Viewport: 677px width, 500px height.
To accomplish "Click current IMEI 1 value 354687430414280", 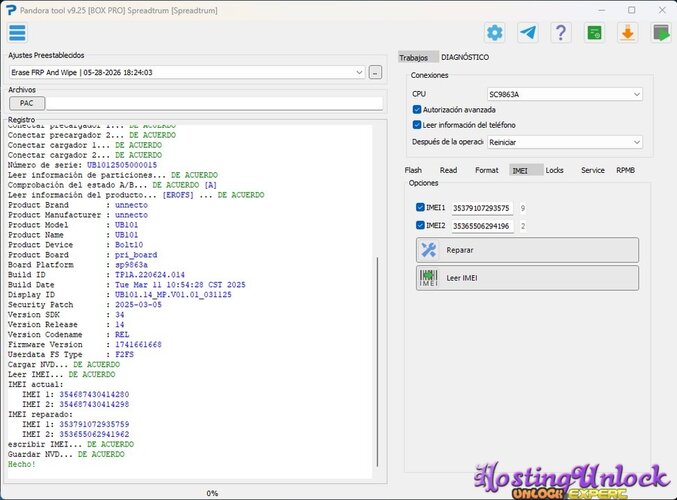I will (94, 394).
